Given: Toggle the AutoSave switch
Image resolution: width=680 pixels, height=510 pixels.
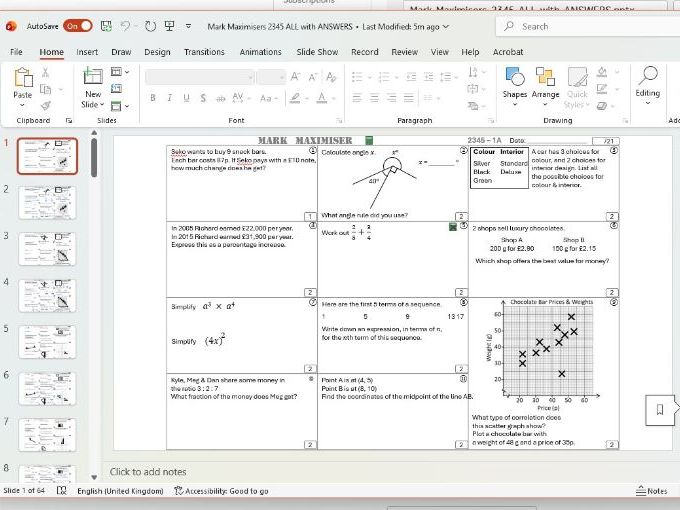Looking at the screenshot, I should [77, 26].
